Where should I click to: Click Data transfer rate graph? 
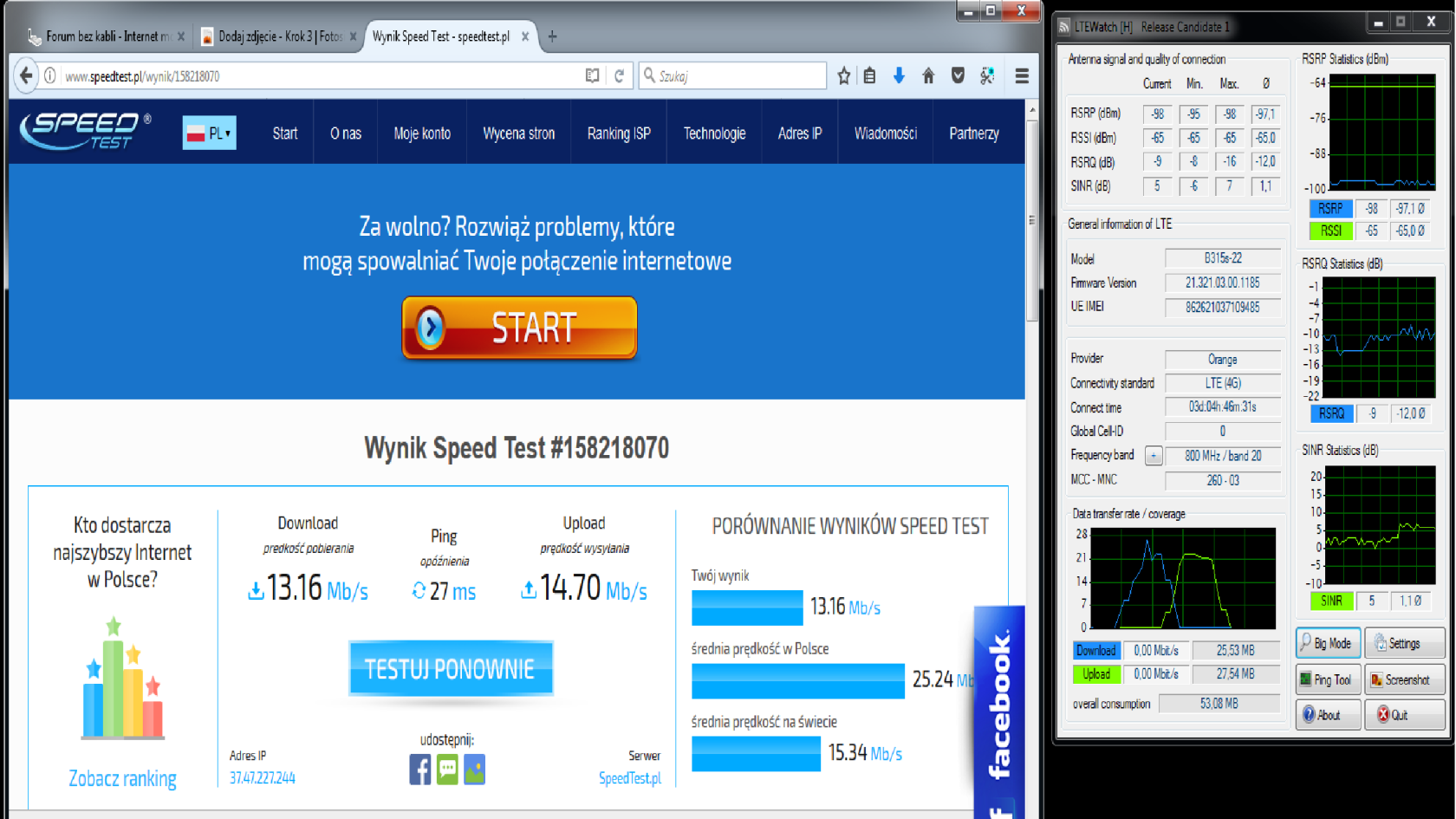pos(1183,578)
